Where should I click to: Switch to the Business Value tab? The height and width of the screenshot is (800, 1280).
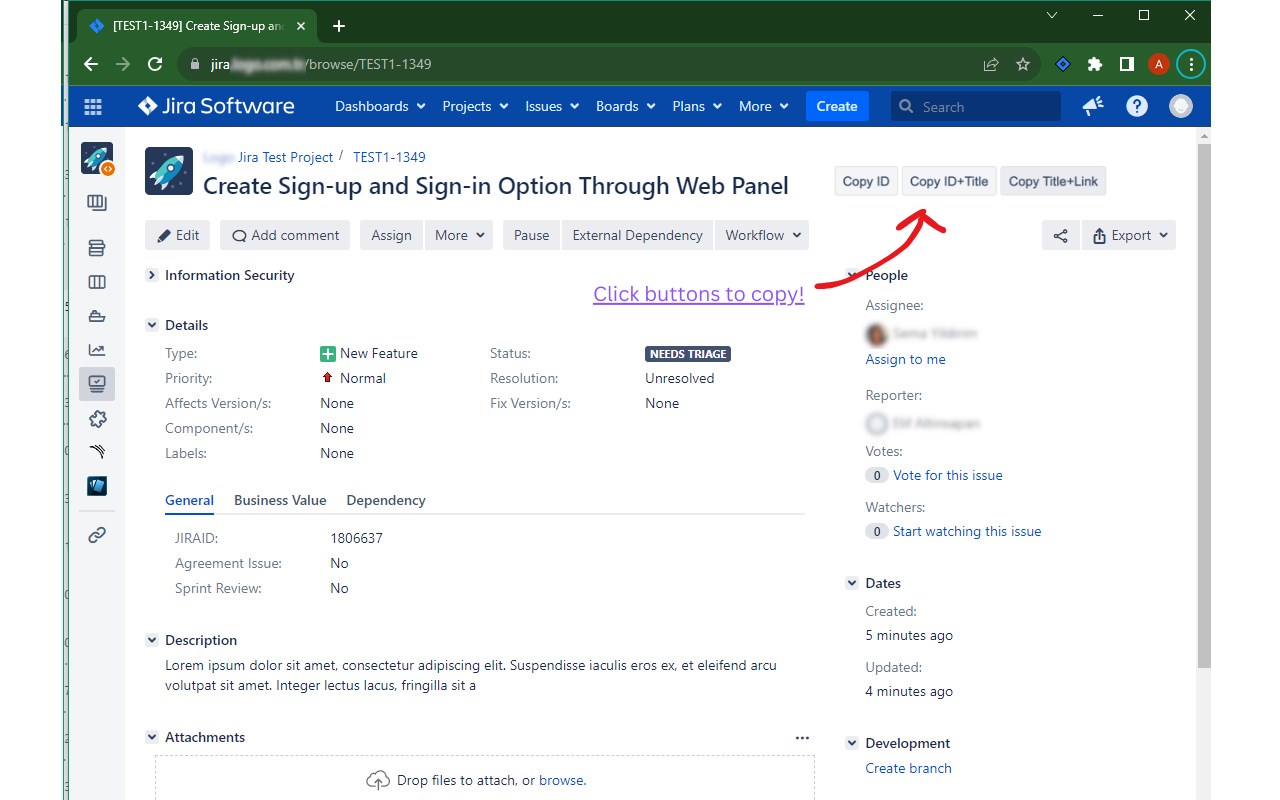coord(280,501)
